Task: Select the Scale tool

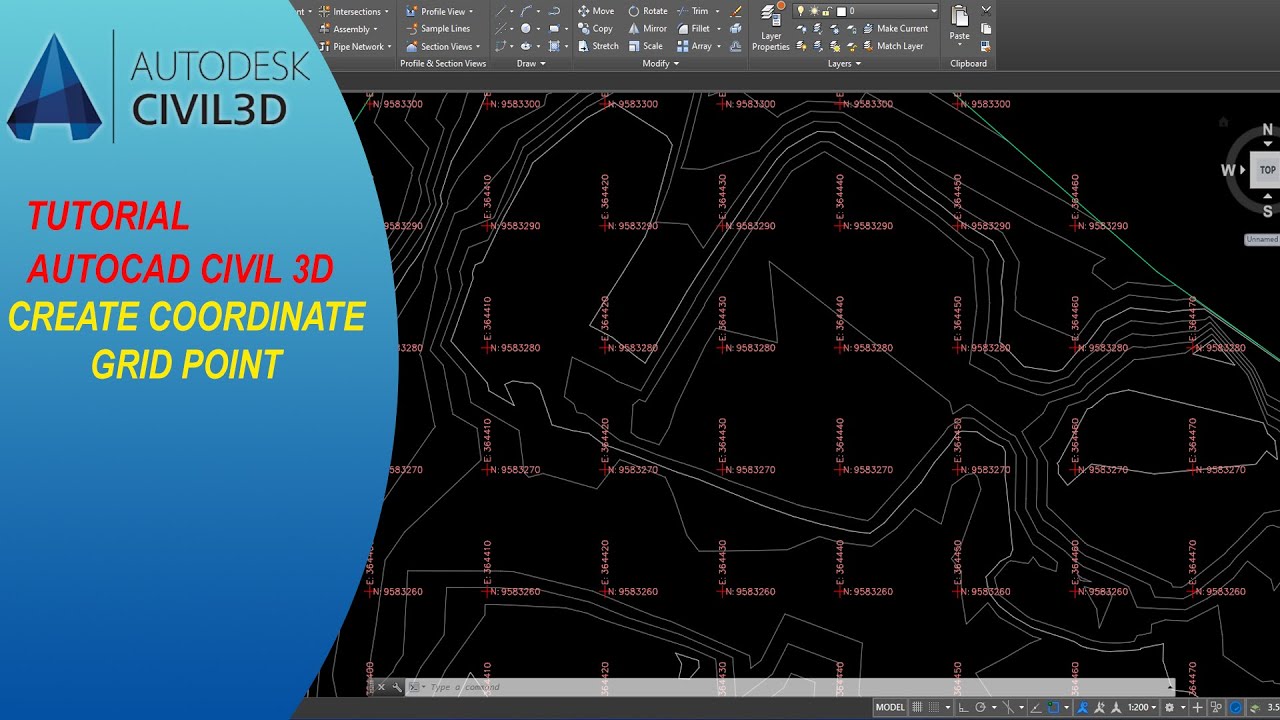Action: (x=645, y=46)
